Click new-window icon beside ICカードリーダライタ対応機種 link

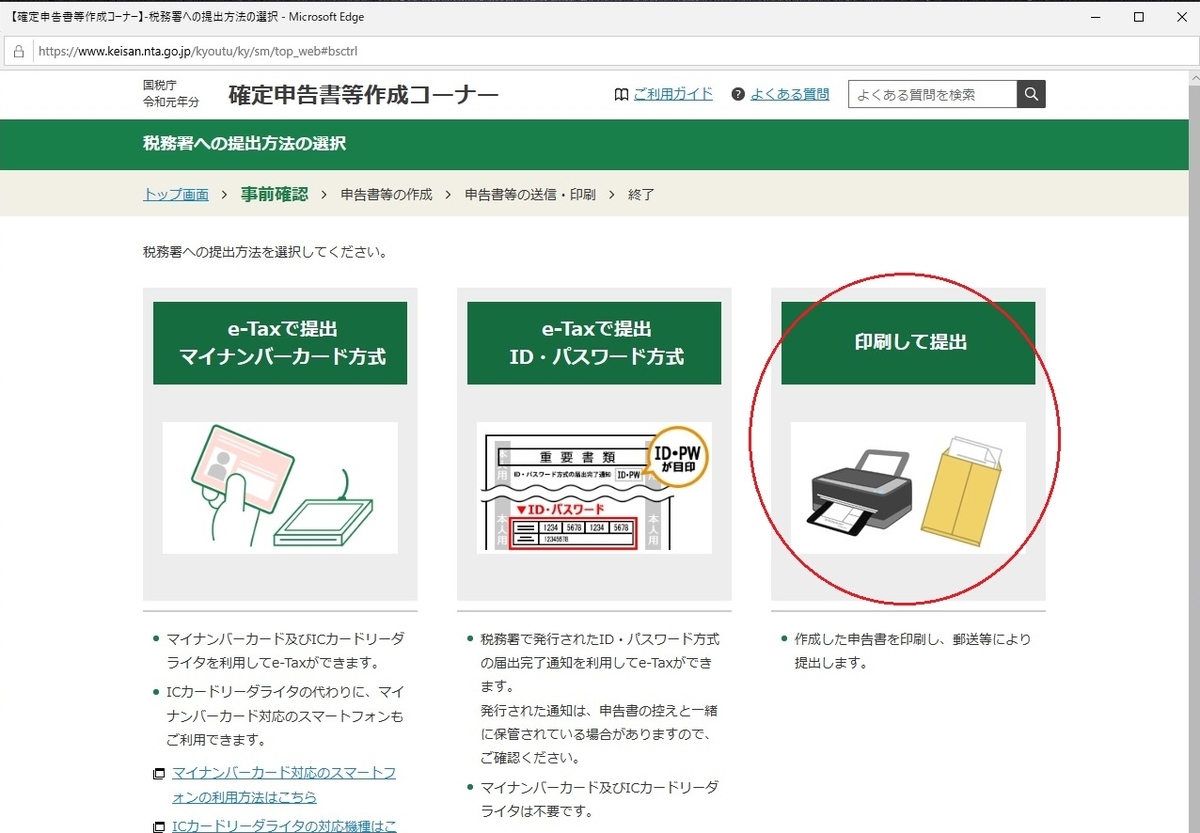pos(158,827)
